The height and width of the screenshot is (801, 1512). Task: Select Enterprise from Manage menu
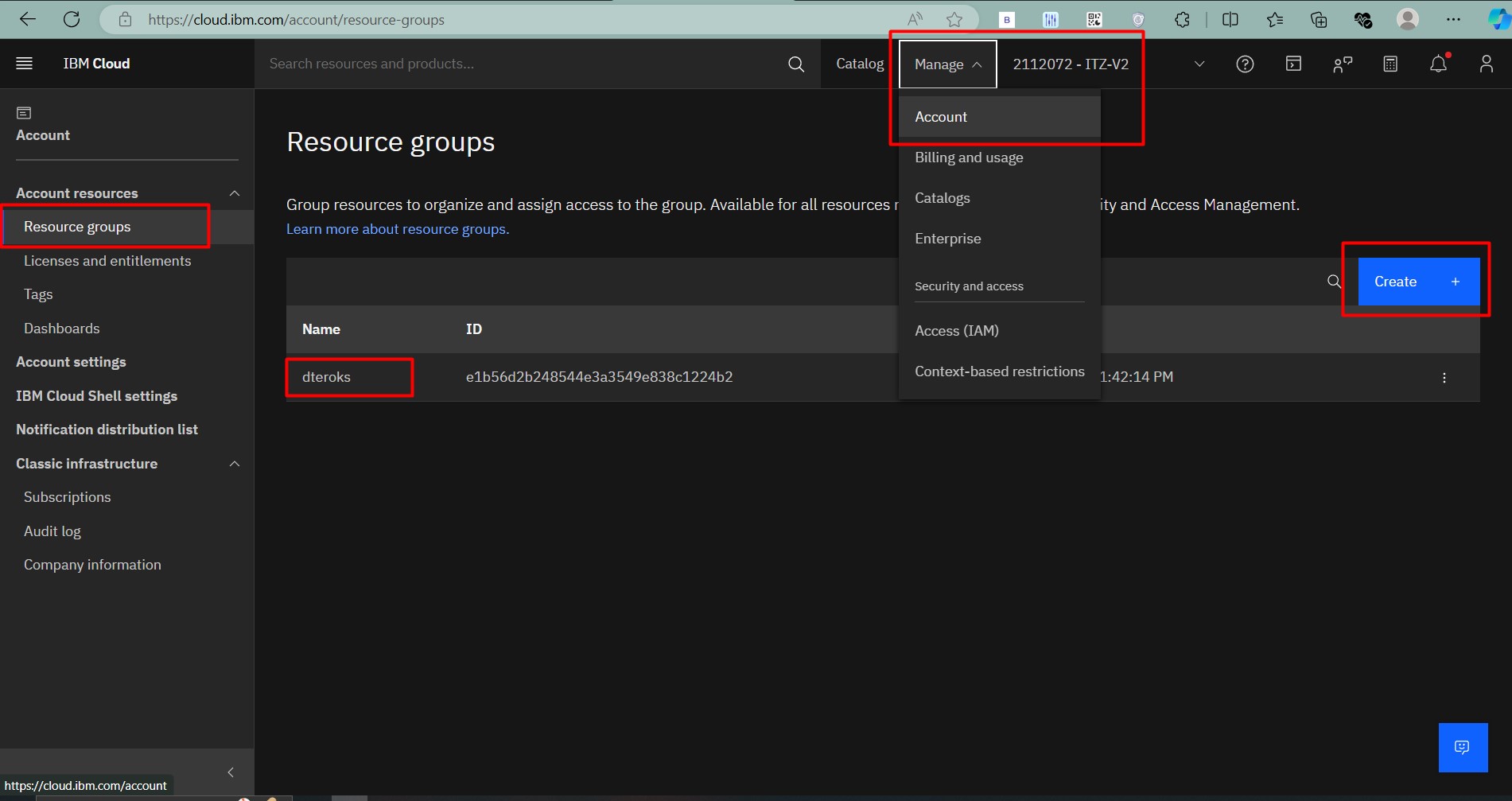(999, 239)
